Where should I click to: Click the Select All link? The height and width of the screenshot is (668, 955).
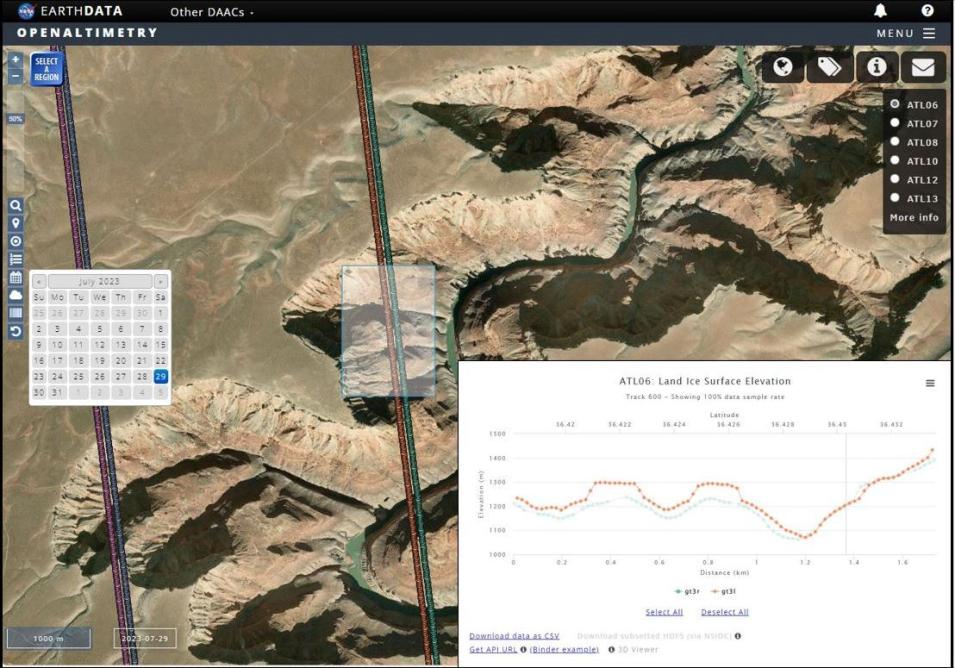(664, 612)
